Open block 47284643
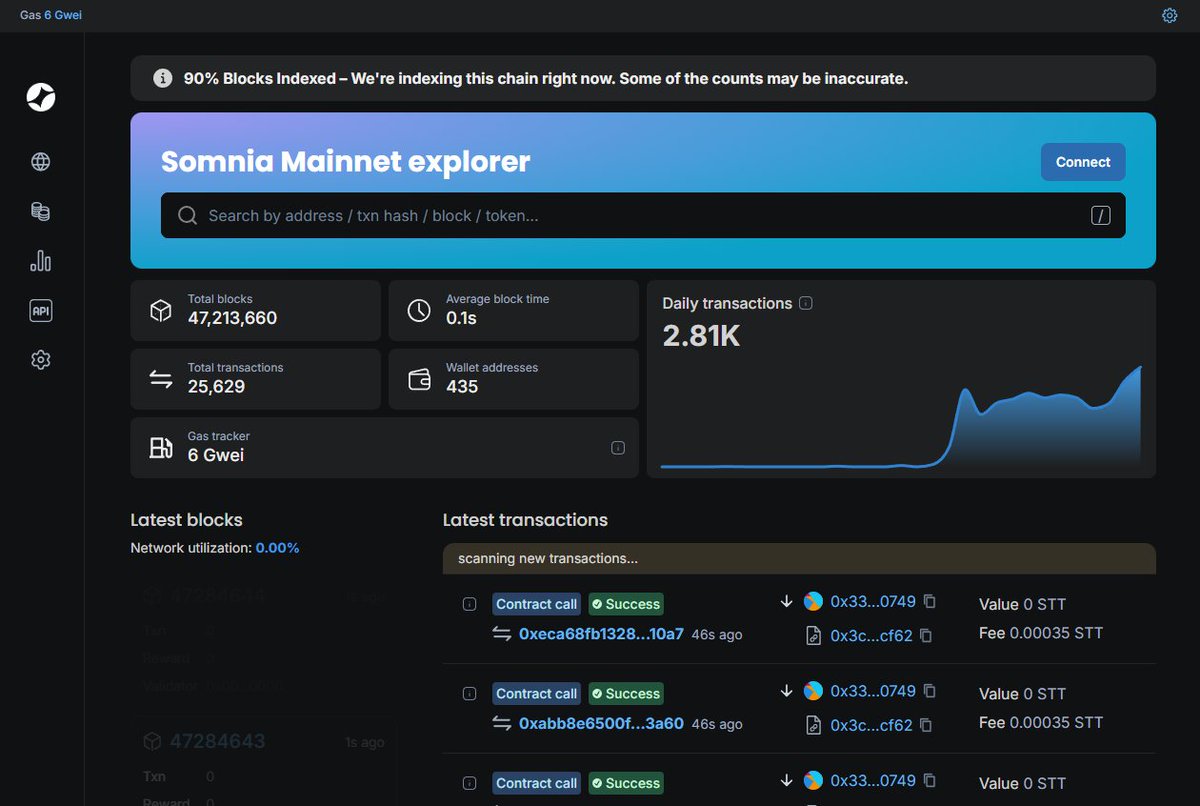 [x=217, y=741]
